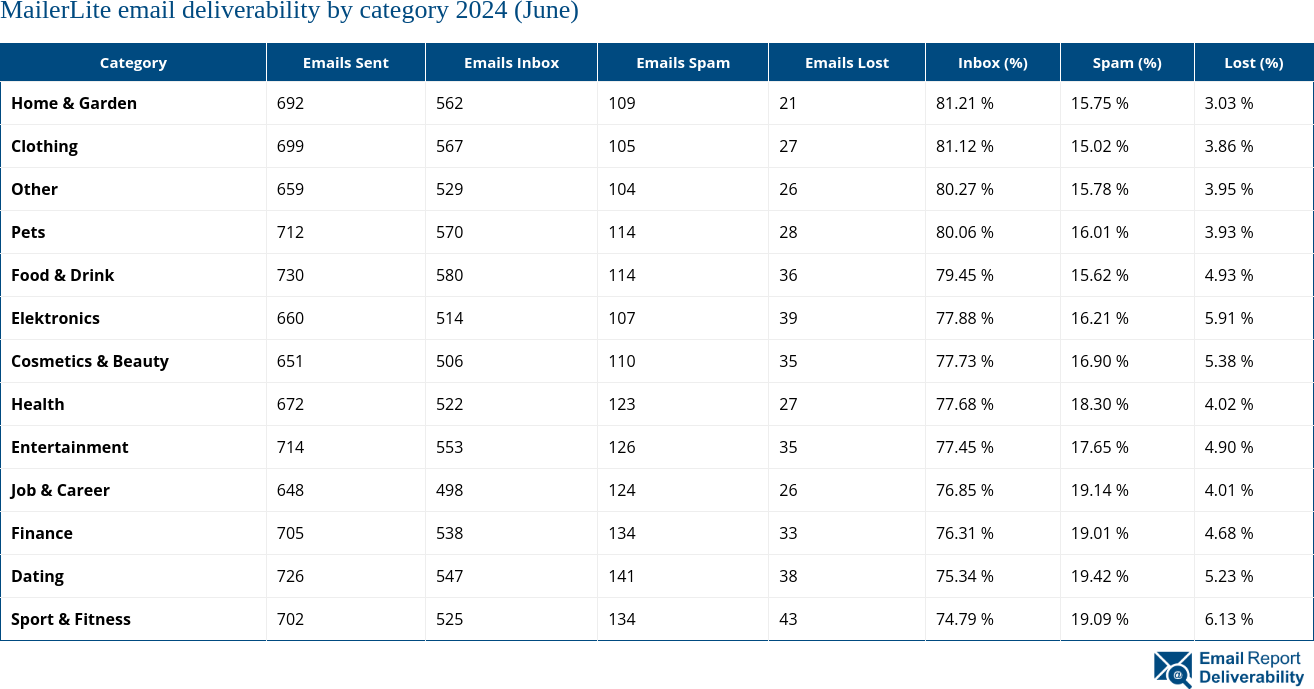Click Dating emails spam value 141
Screen dimensions: 1314x689
tap(622, 576)
